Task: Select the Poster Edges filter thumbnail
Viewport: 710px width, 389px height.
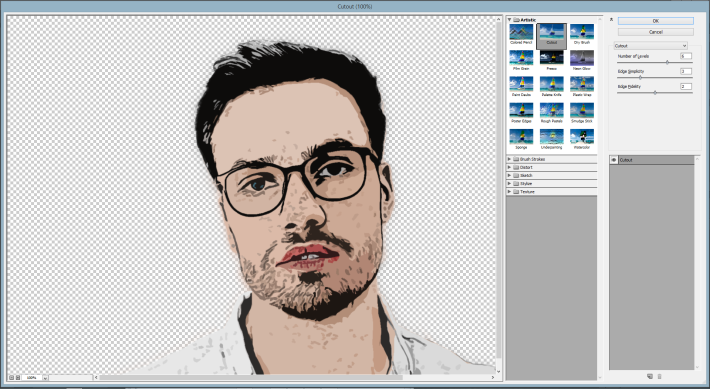Action: point(521,113)
